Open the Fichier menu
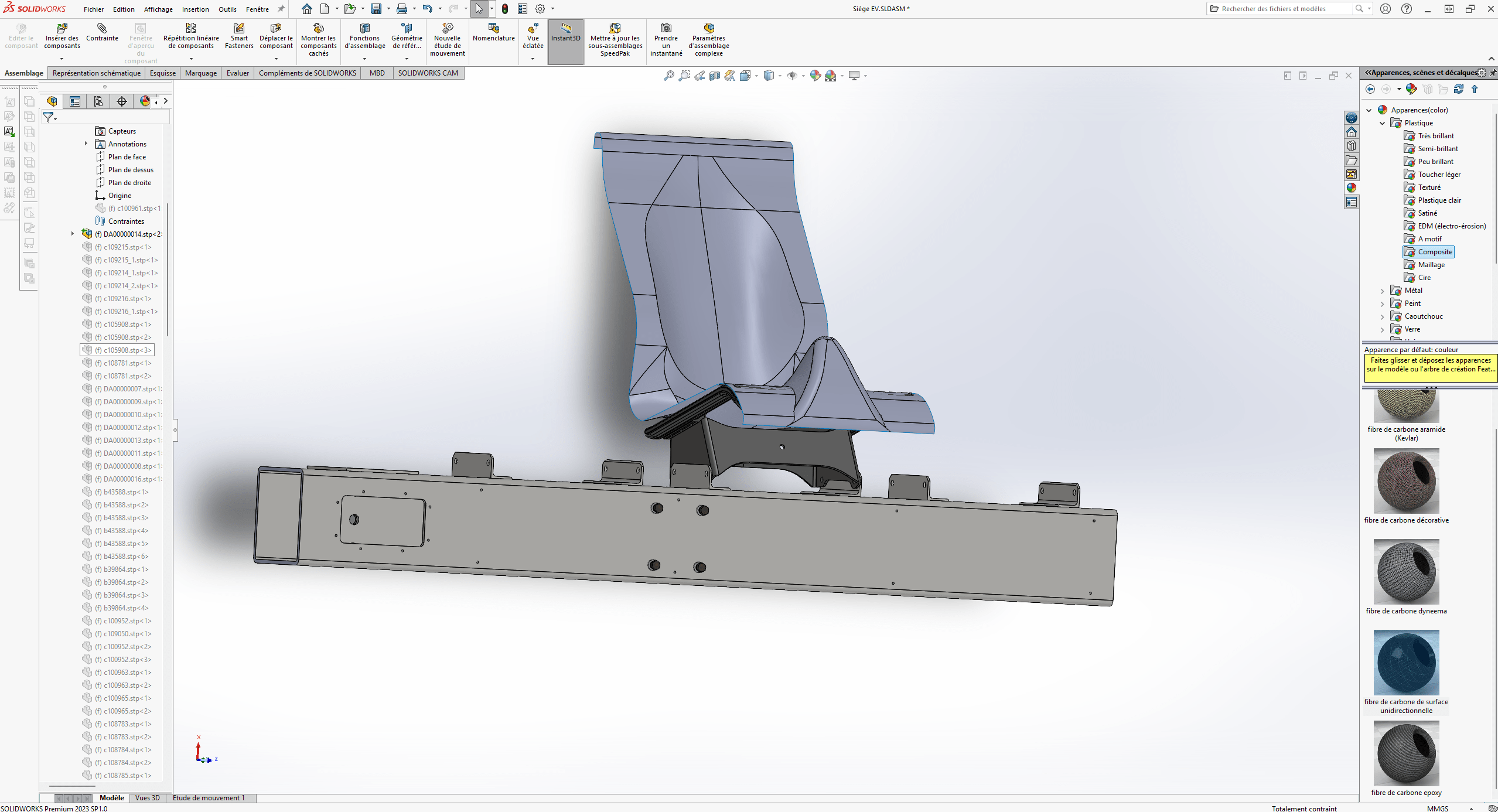The width and height of the screenshot is (1498, 812). click(x=94, y=9)
